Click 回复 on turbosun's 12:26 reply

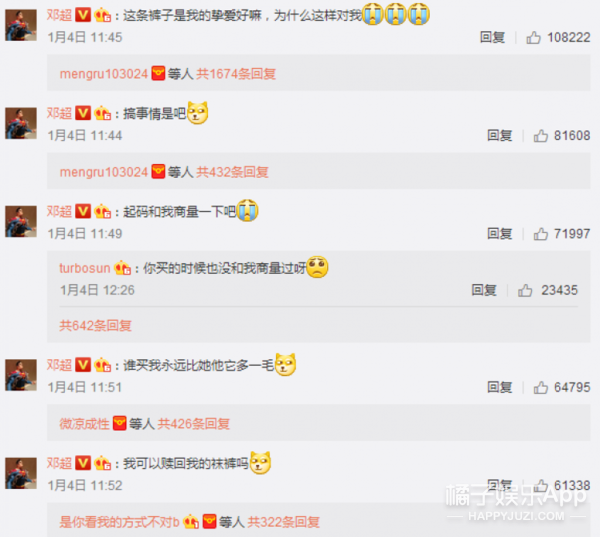click(484, 290)
